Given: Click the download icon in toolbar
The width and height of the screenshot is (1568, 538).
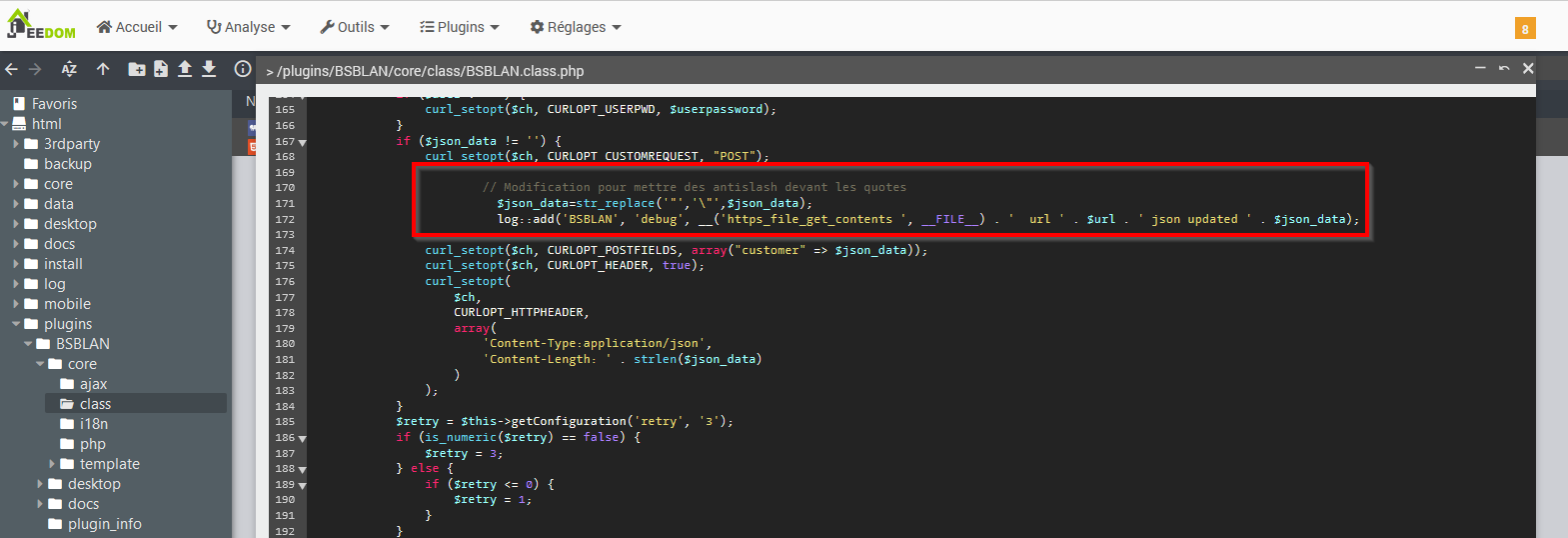Looking at the screenshot, I should [x=209, y=69].
